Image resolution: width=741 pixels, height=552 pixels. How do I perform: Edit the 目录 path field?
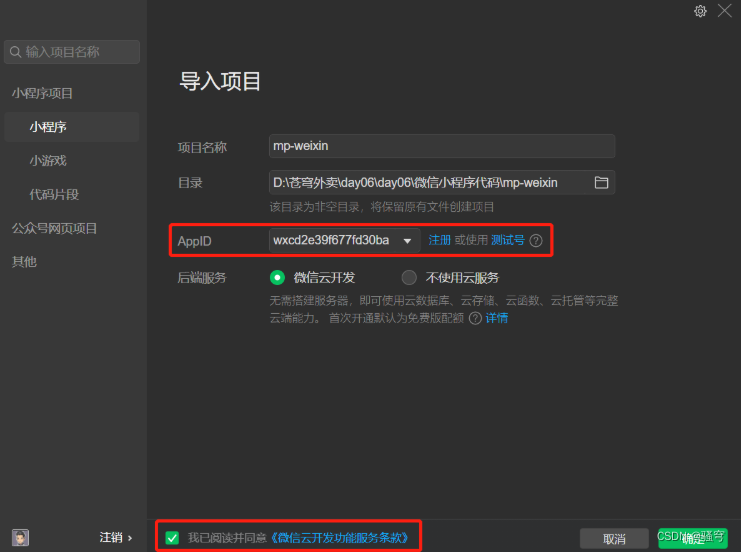(x=442, y=182)
